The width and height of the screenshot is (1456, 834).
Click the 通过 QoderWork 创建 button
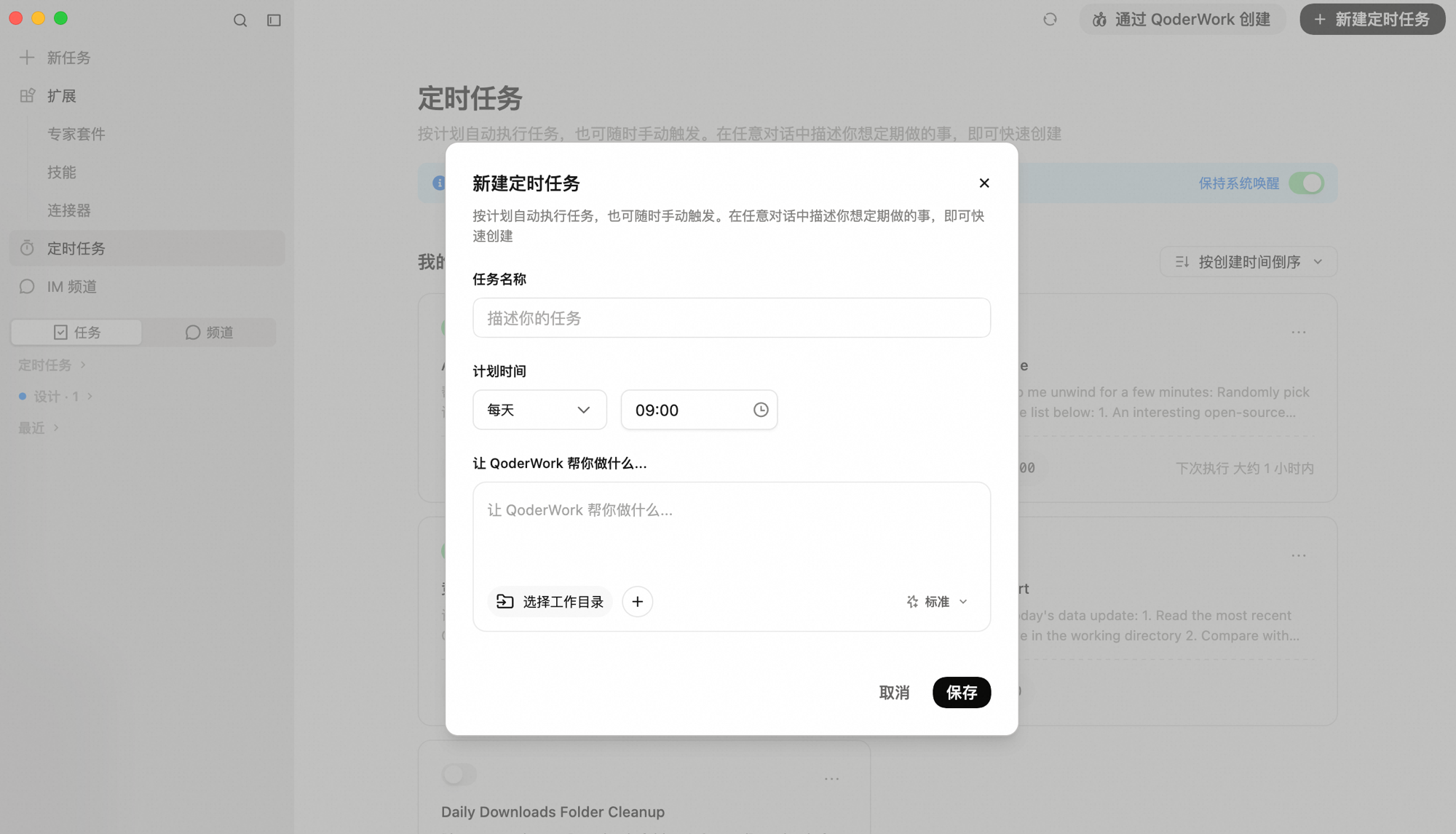coord(1182,20)
